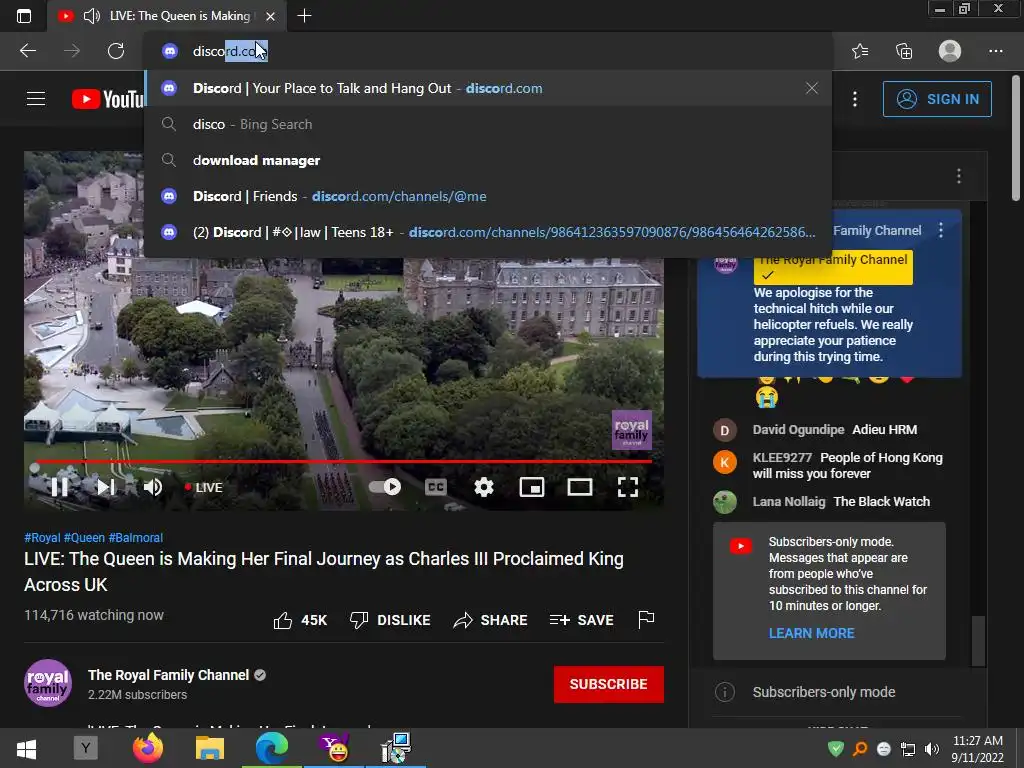Select the Discord 'Your Place to Talk' suggestion

488,88
